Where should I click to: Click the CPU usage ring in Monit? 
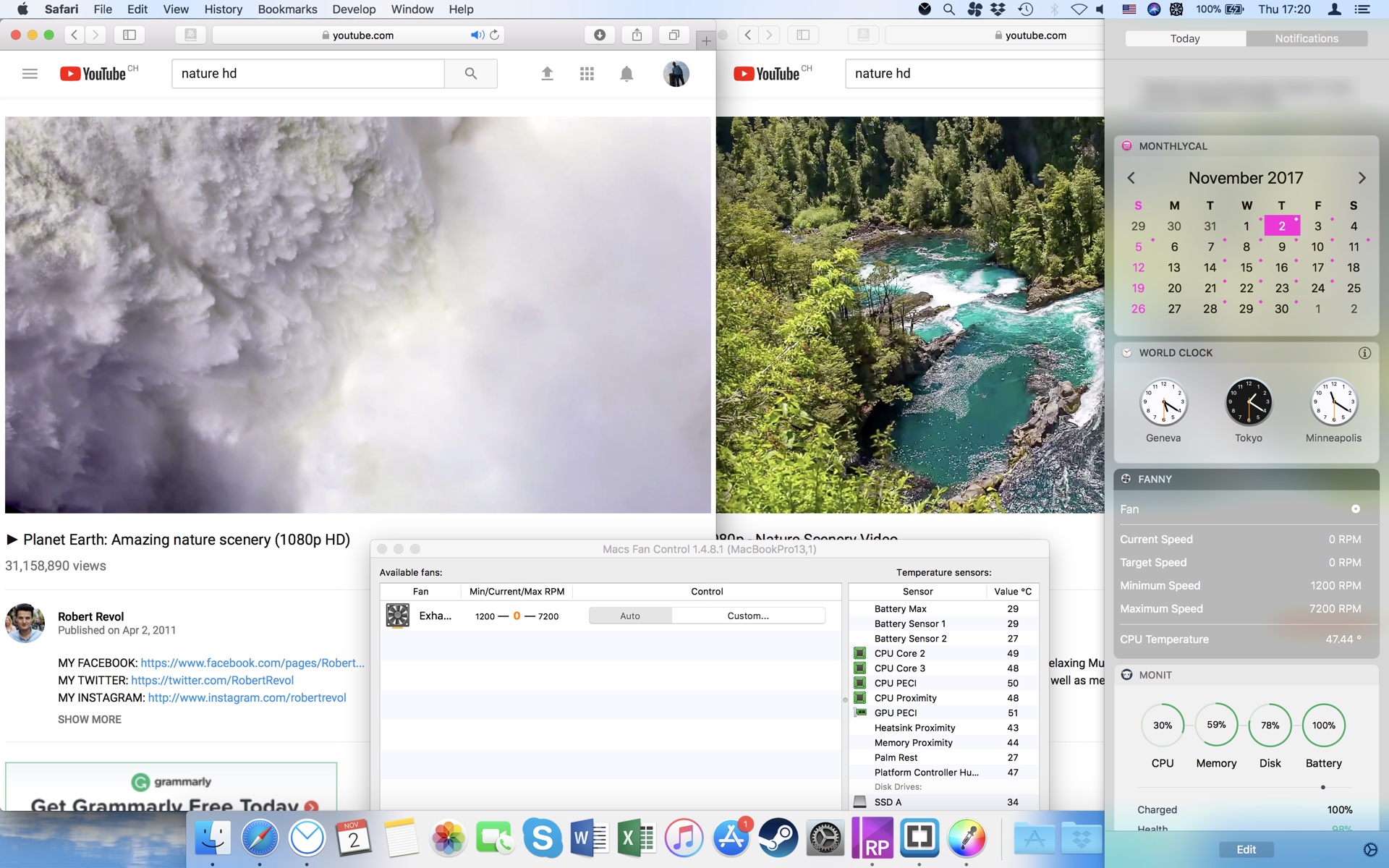click(x=1163, y=726)
